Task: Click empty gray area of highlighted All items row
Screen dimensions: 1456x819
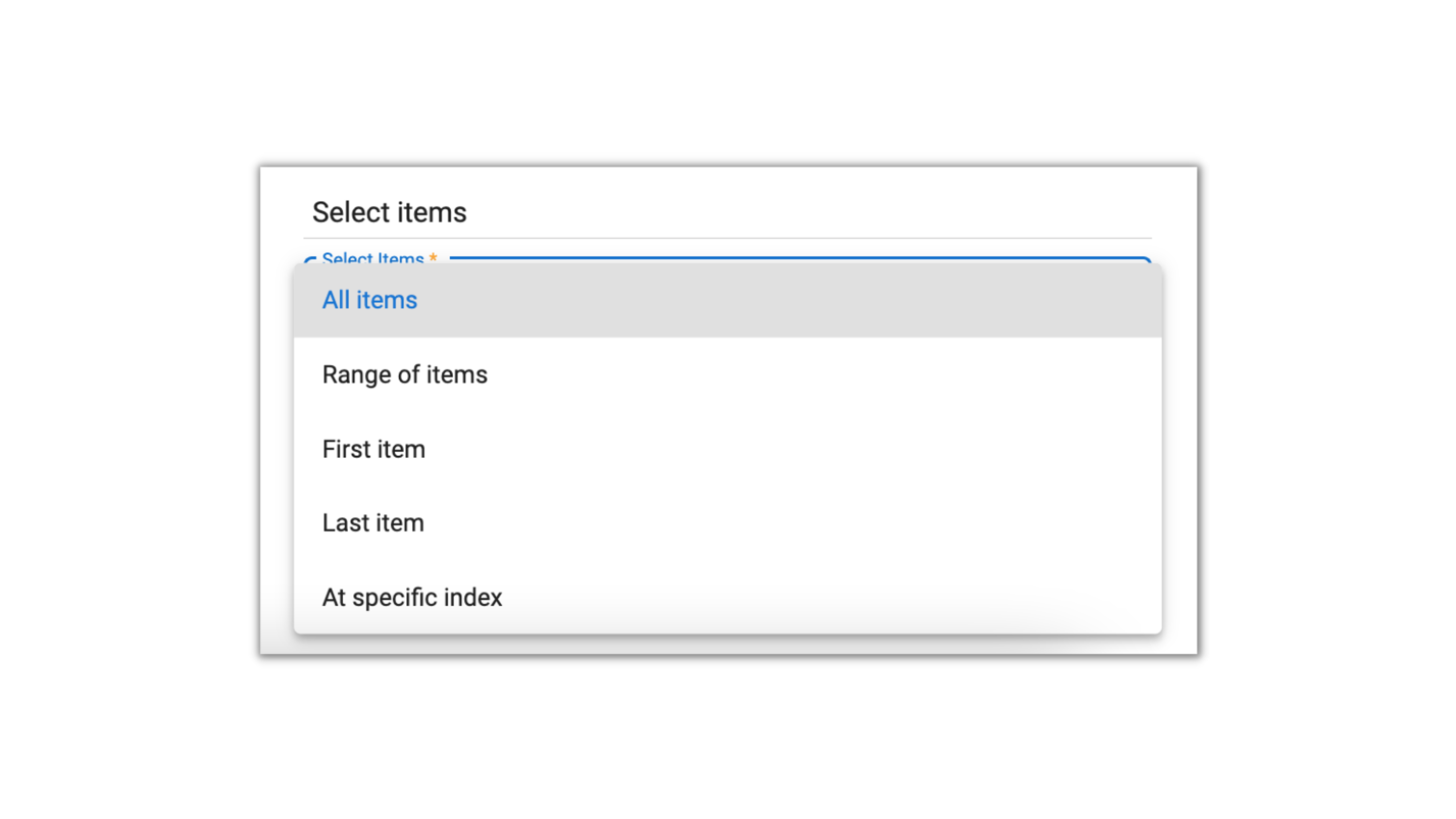Action: (x=791, y=300)
